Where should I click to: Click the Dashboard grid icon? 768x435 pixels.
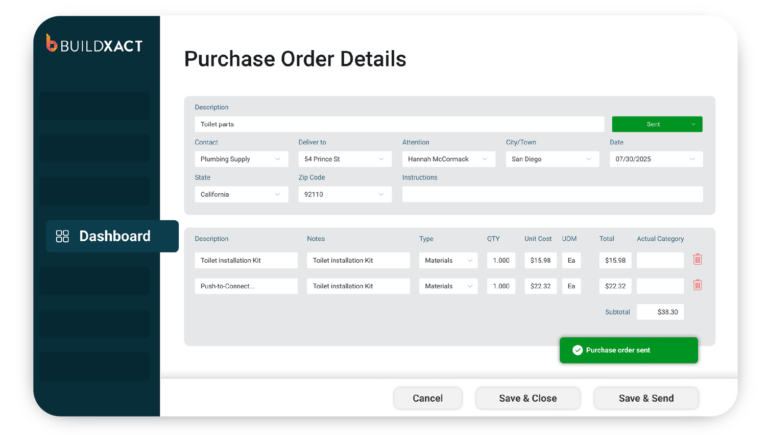click(62, 236)
